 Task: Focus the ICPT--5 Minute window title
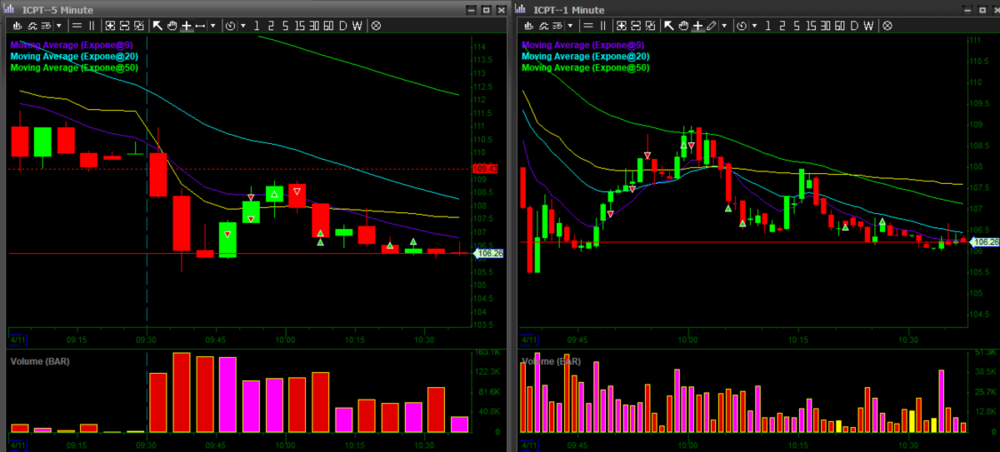pyautogui.click(x=60, y=8)
